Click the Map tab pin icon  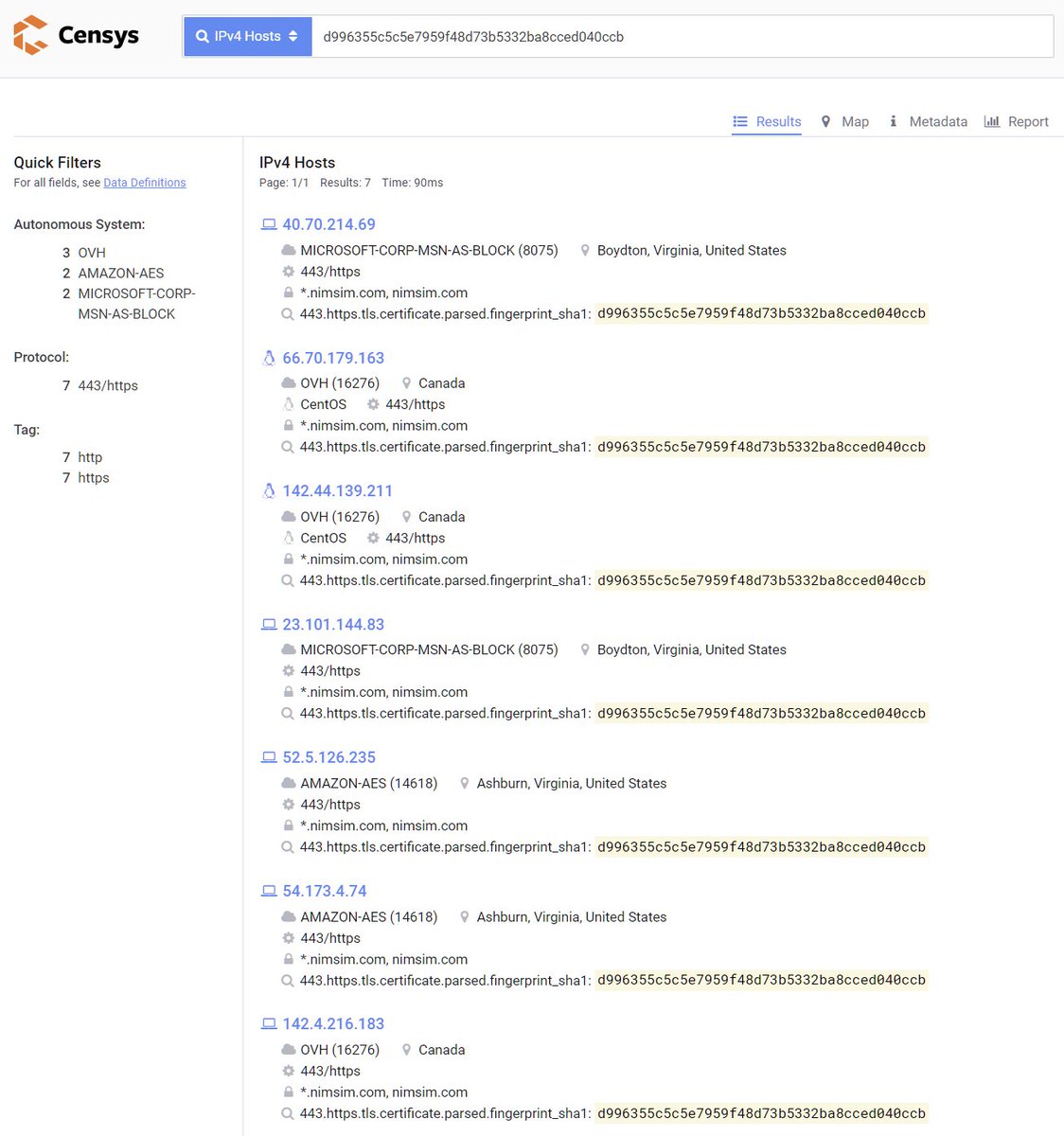pyautogui.click(x=825, y=122)
